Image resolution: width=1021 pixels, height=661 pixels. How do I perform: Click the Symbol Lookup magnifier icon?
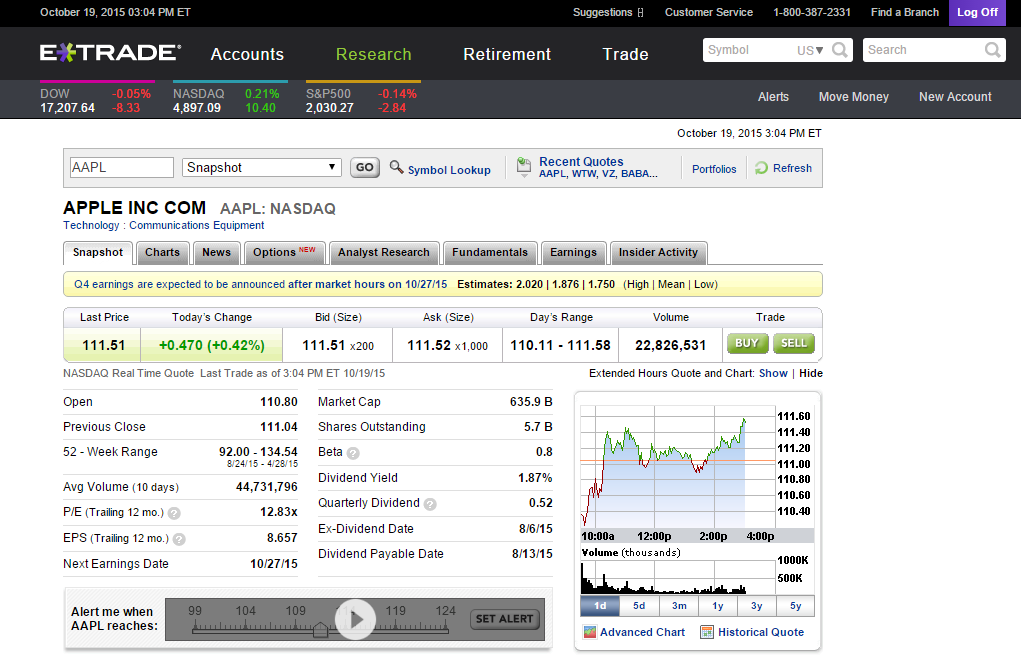396,167
